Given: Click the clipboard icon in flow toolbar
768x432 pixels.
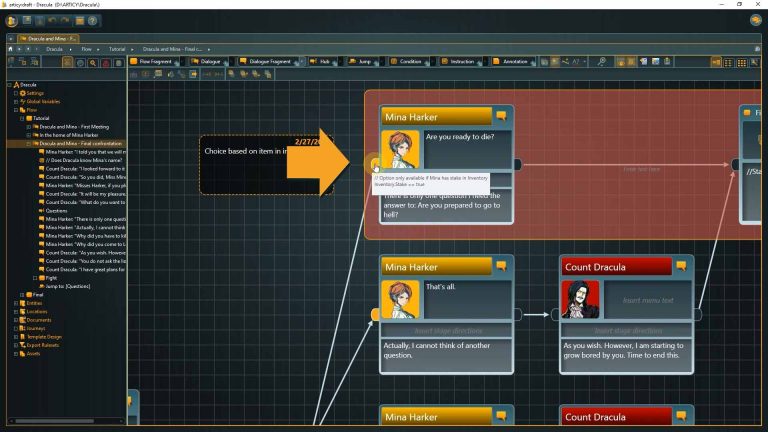Looking at the screenshot, I should [667, 61].
